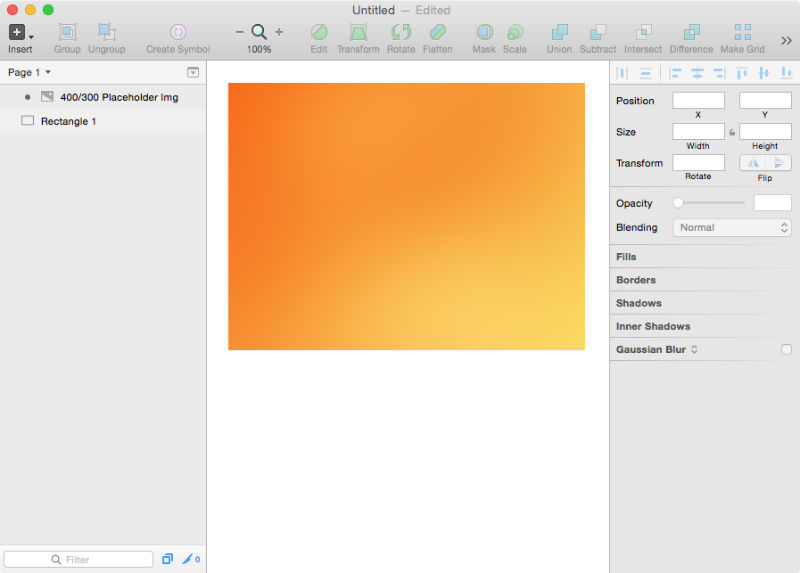The image size is (800, 573).
Task: Click the flip horizontal button
Action: coord(752,163)
